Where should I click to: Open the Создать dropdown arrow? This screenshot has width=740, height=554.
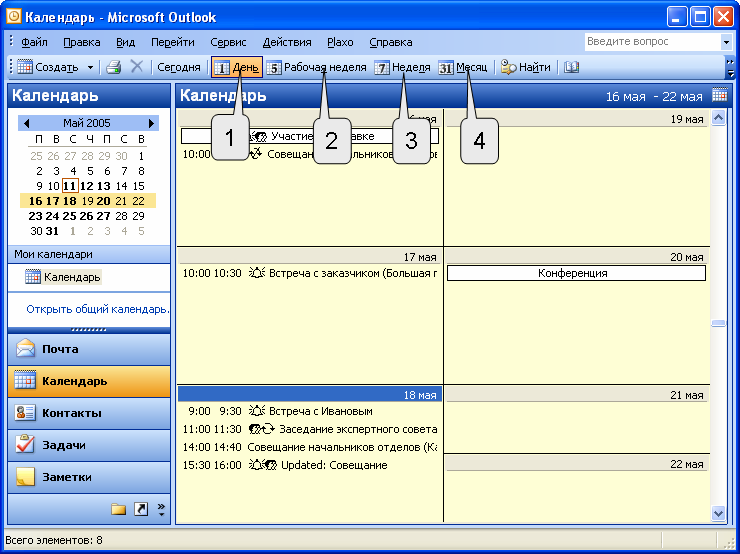pos(90,67)
